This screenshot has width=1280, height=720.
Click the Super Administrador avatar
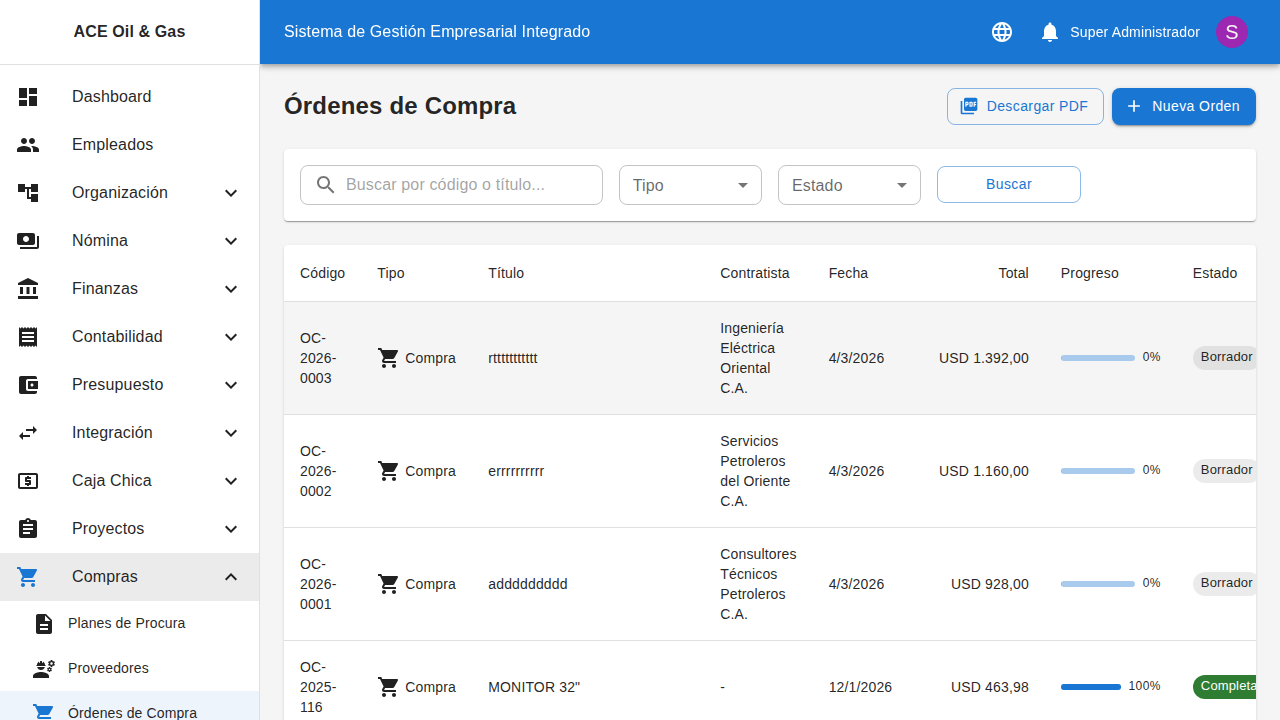pyautogui.click(x=1231, y=32)
